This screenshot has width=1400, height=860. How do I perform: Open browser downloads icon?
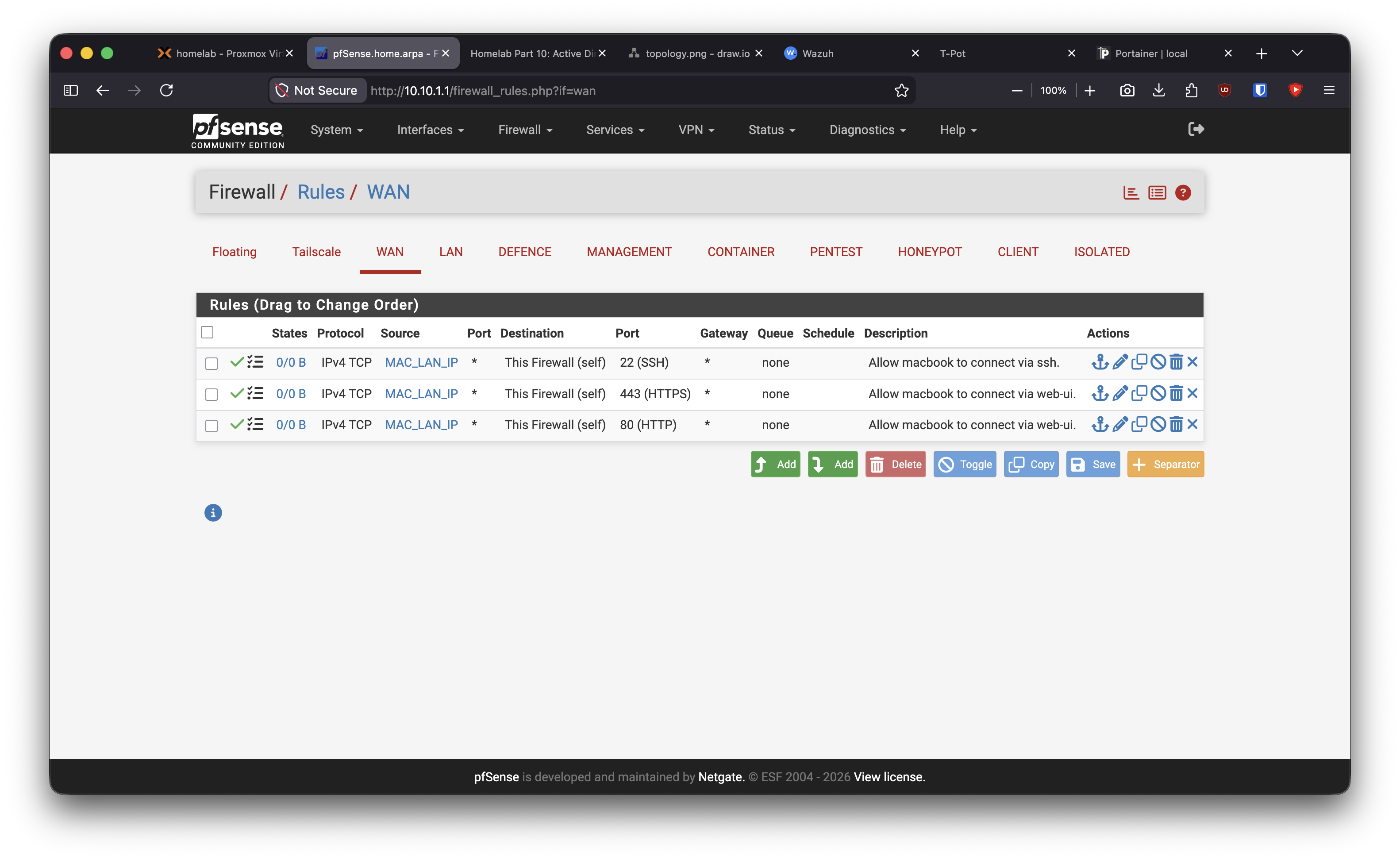pos(1158,90)
